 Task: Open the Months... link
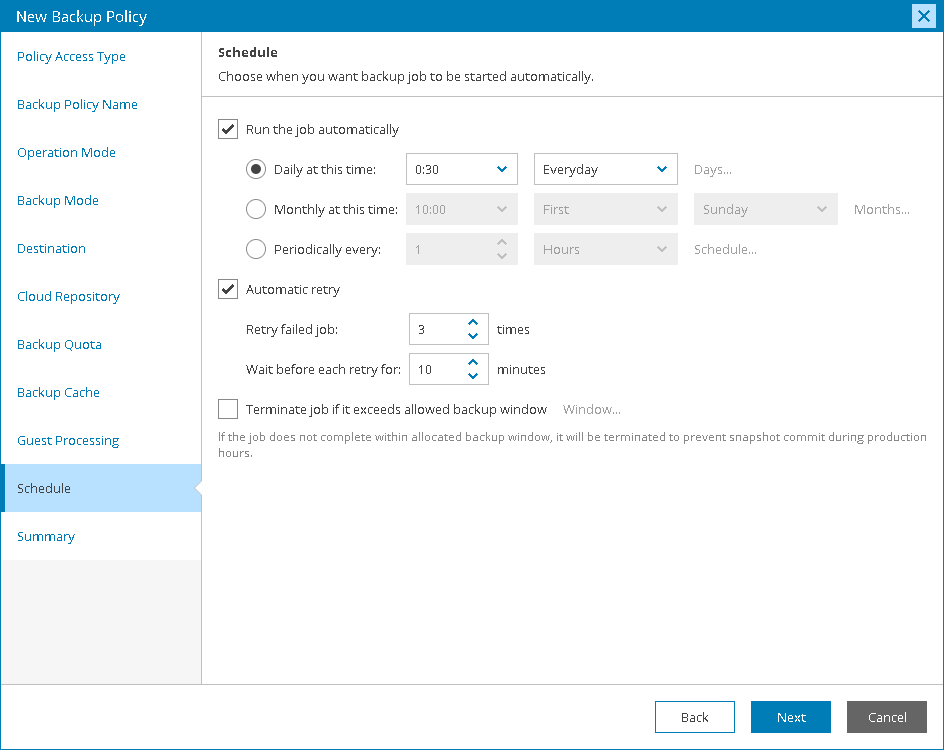[x=881, y=209]
